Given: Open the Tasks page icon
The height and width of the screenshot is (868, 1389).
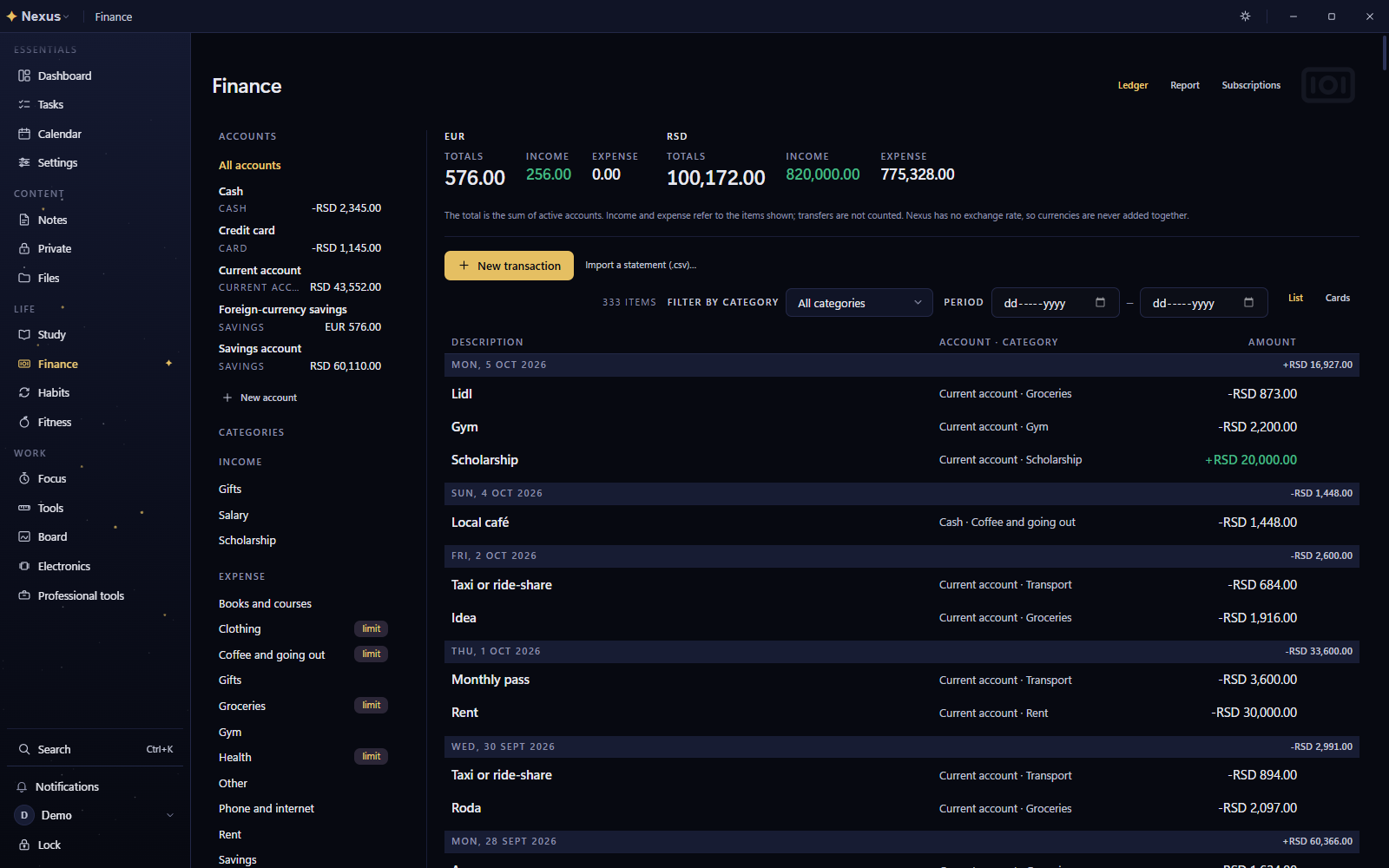Looking at the screenshot, I should [x=24, y=104].
